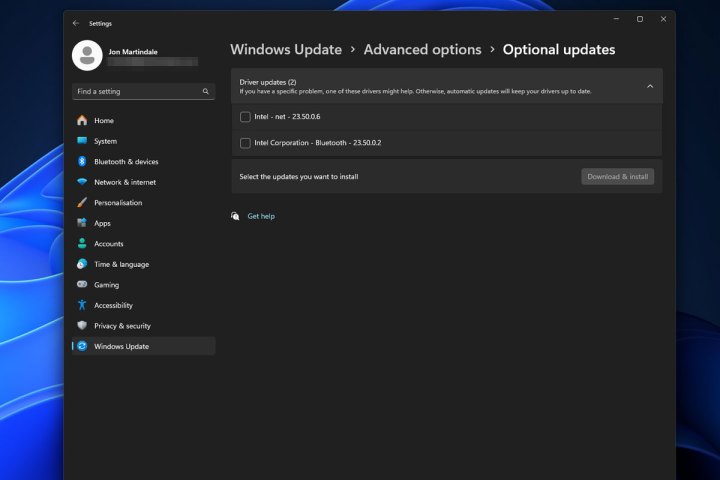This screenshot has height=480, width=720.
Task: Select Gaming in the sidebar
Action: [x=143, y=284]
